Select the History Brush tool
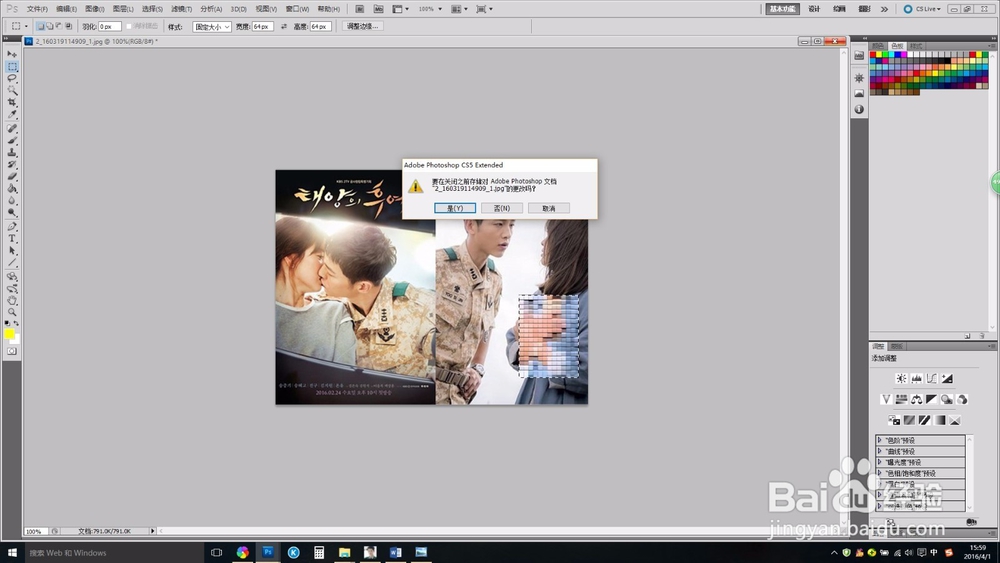 pyautogui.click(x=12, y=165)
